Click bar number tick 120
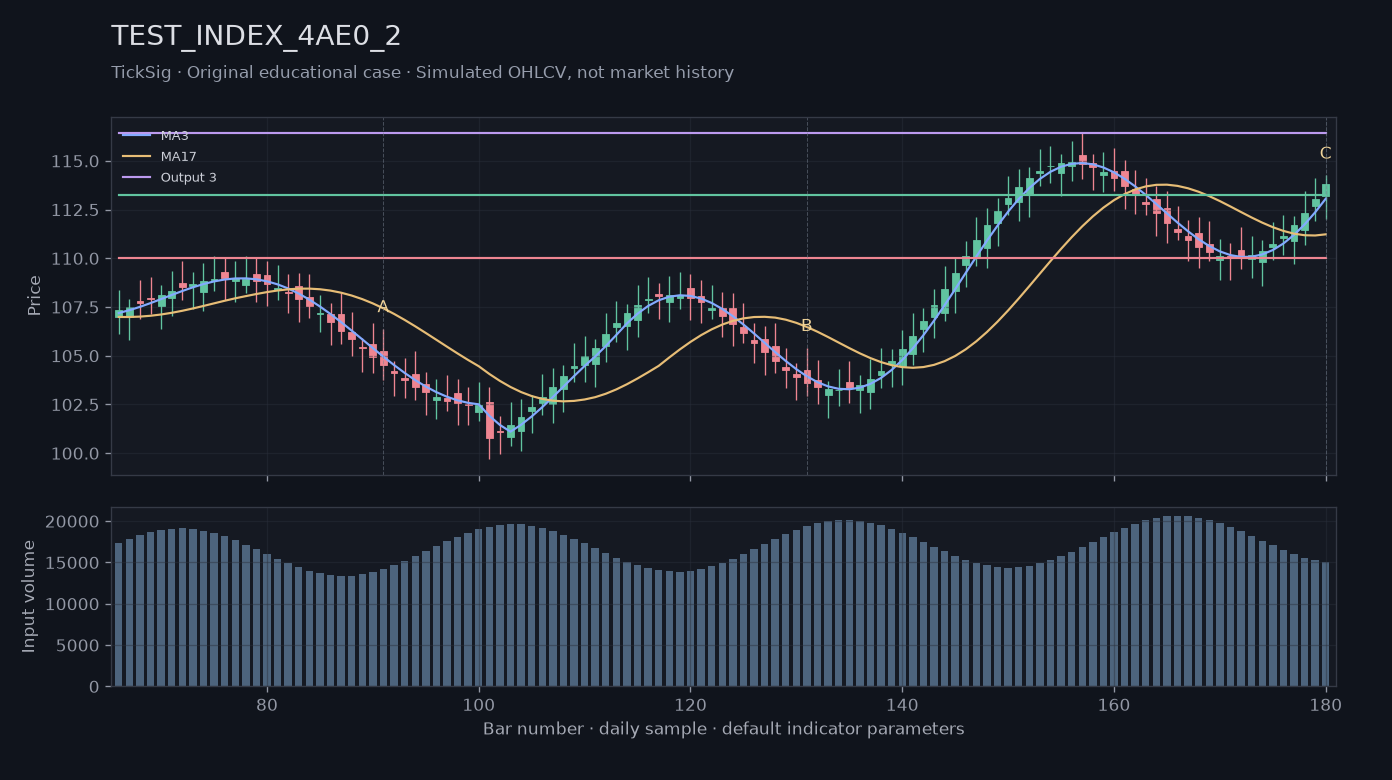Image resolution: width=1392 pixels, height=780 pixels. click(690, 703)
